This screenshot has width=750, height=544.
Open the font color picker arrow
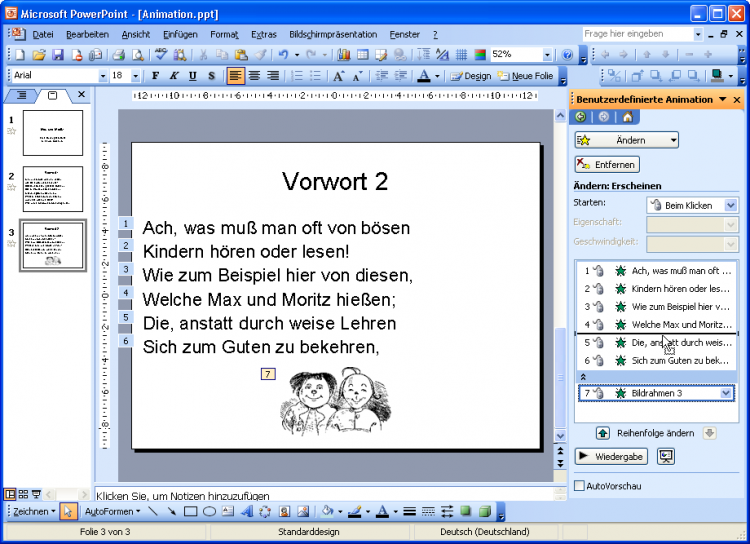437,76
